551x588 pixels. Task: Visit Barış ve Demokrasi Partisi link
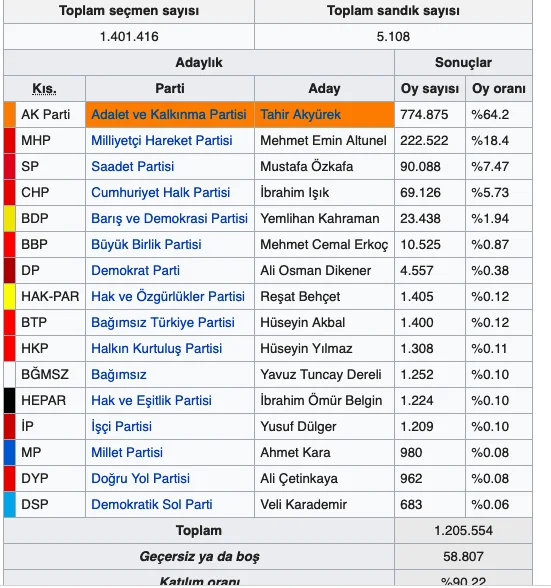coord(170,218)
